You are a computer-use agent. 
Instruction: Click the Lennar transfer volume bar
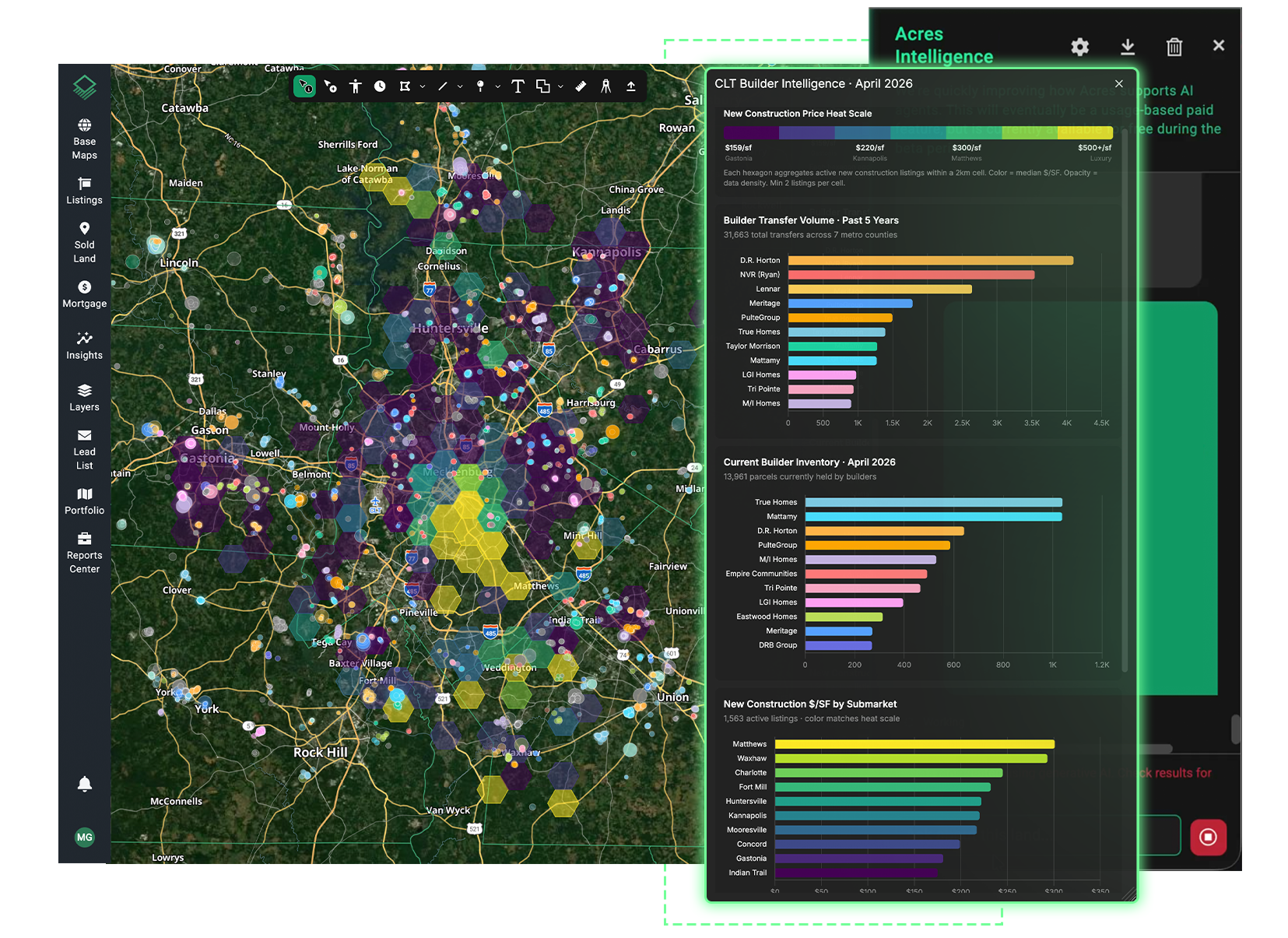(x=880, y=289)
